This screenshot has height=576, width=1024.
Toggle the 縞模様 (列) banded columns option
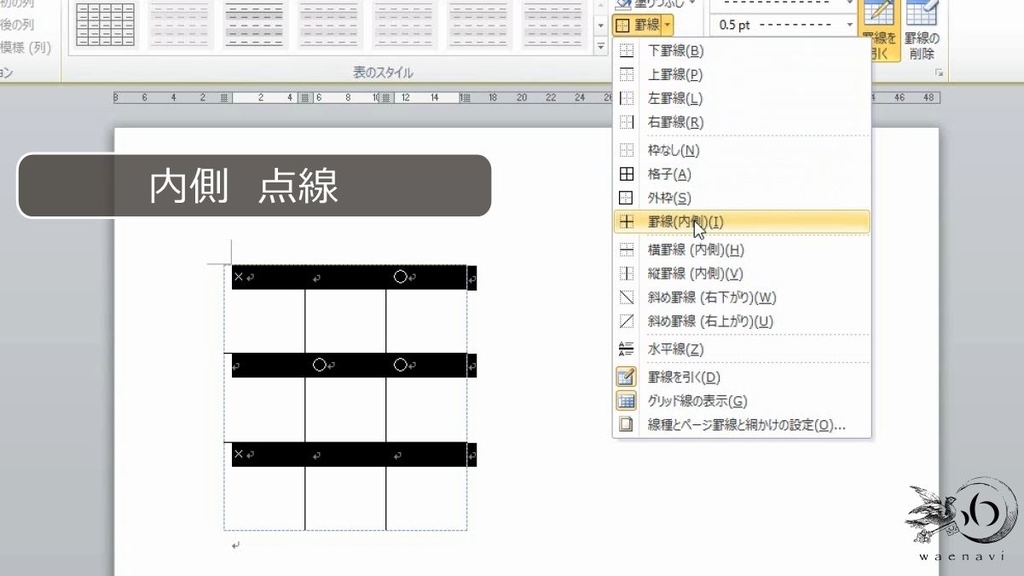(25, 48)
